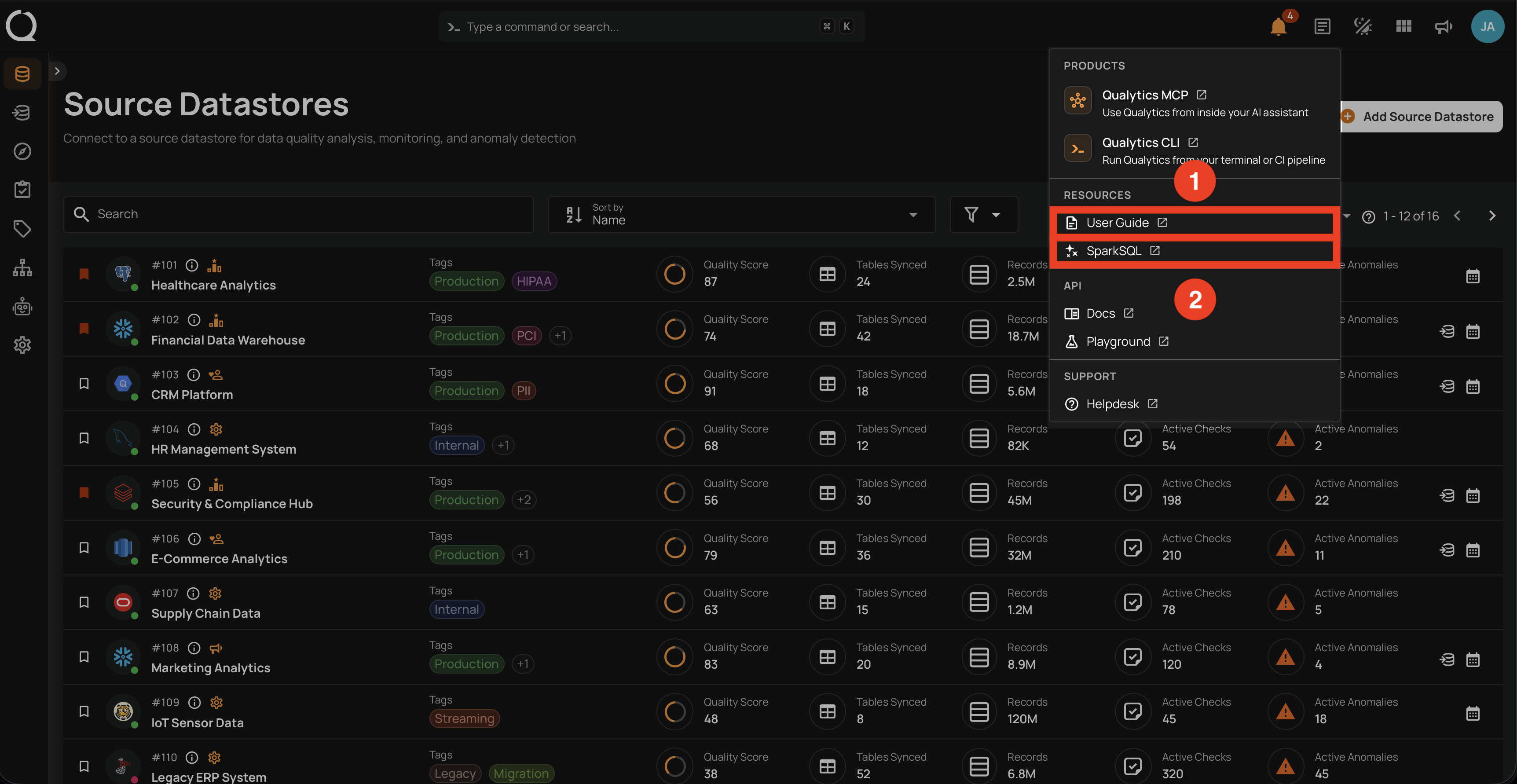Go to the previous page of datastores

point(1457,216)
